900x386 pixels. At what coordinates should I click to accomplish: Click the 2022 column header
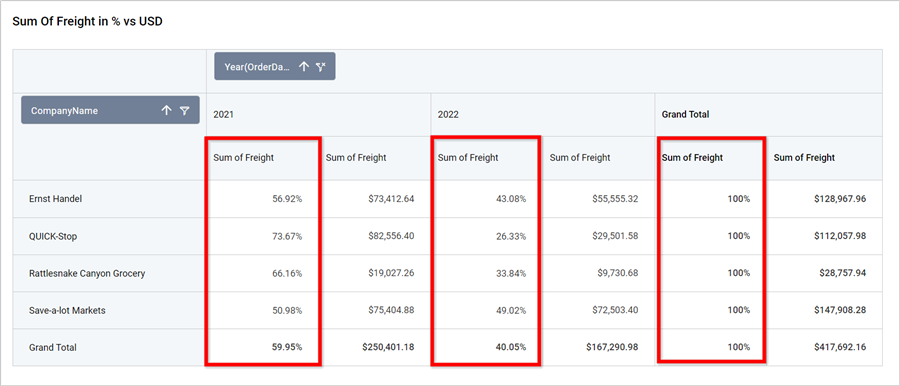[448, 114]
